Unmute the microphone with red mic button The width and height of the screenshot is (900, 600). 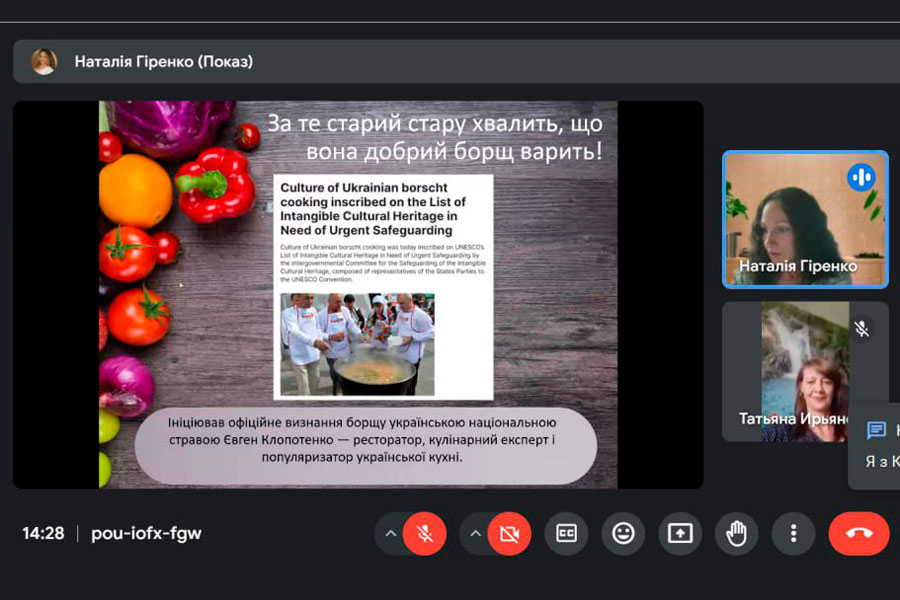(425, 533)
